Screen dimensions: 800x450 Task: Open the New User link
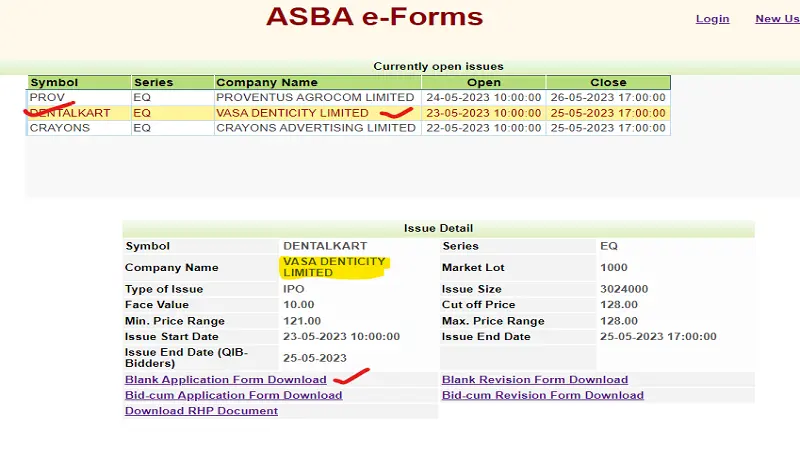click(777, 19)
